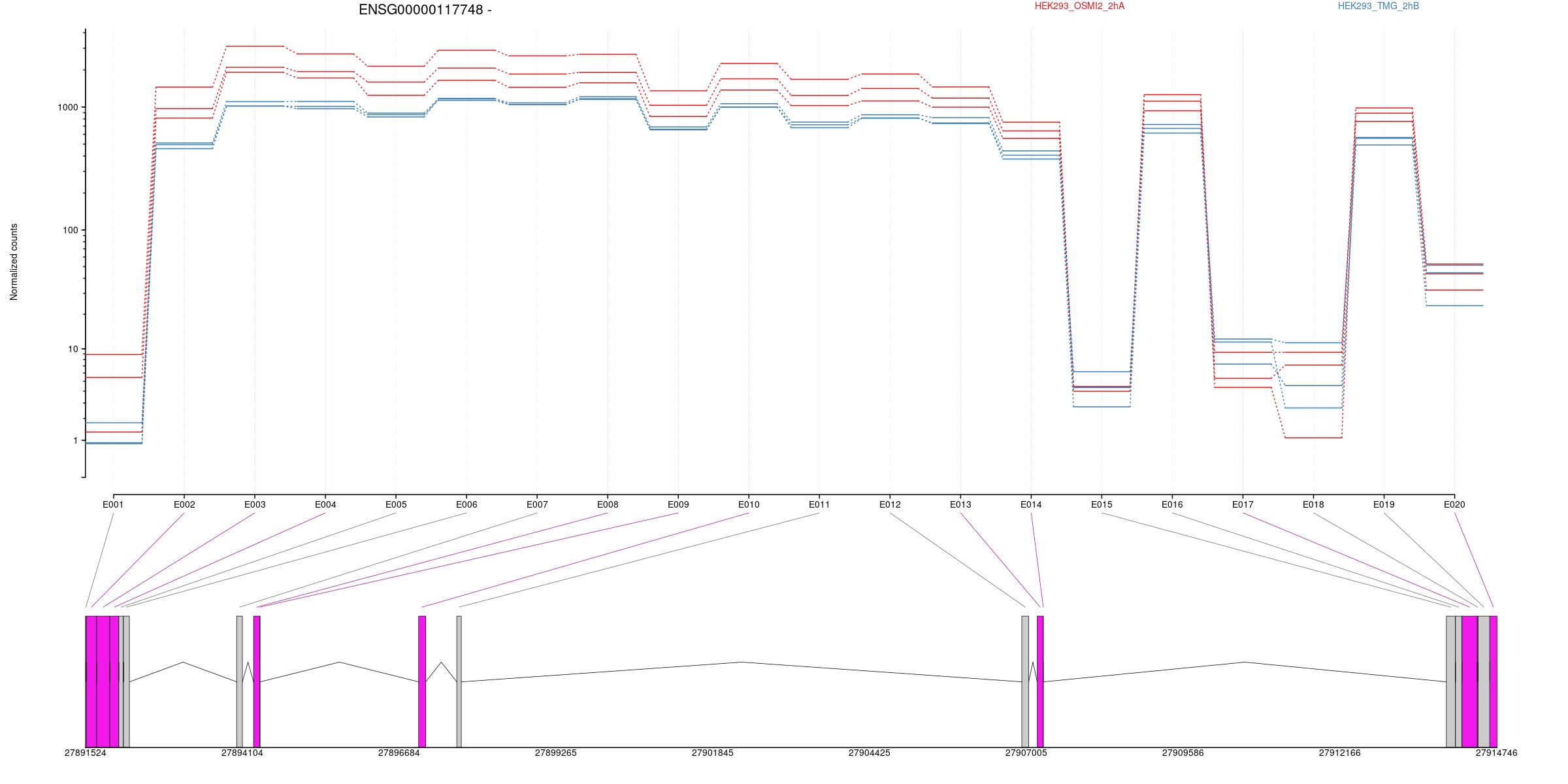Click y-axis tick label 100

[x=70, y=230]
